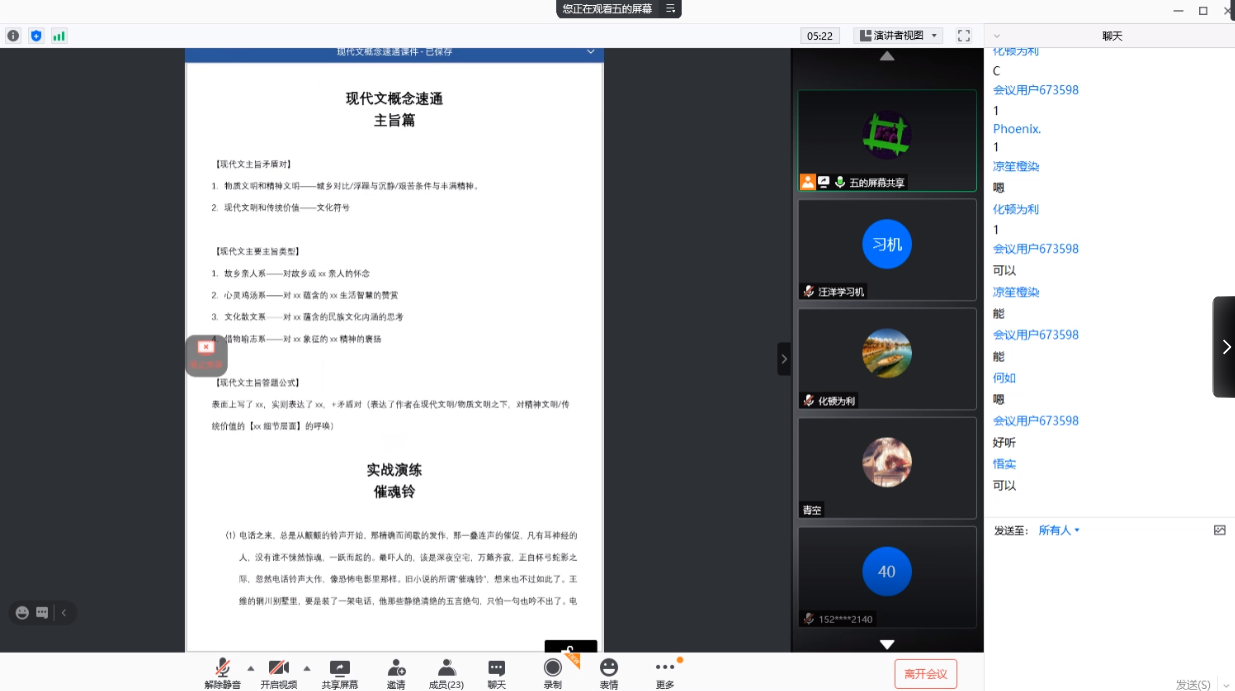Send the chat message with 发送
Viewport: 1235px width, 691px height.
[1191, 684]
